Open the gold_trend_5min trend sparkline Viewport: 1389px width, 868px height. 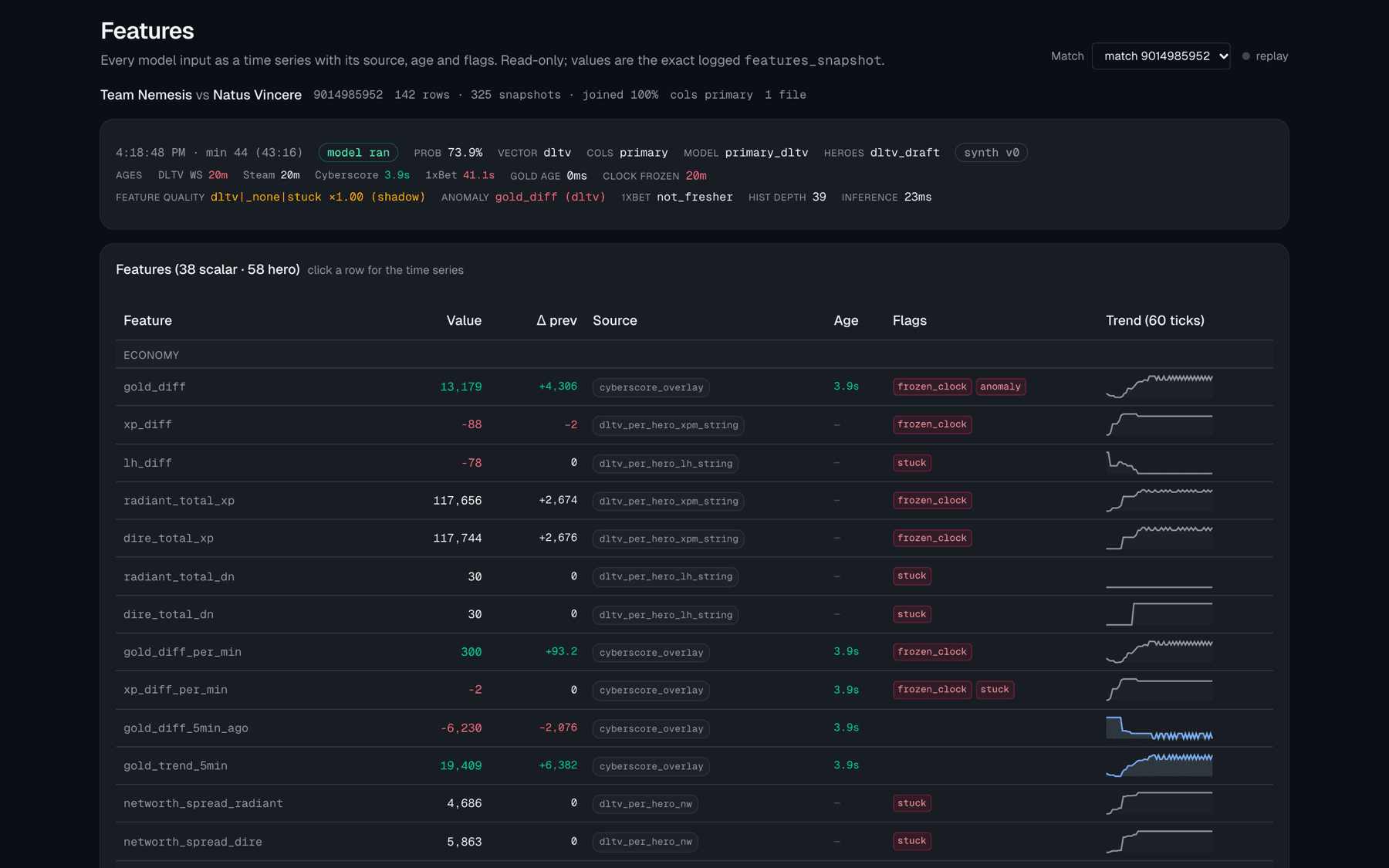1159,765
